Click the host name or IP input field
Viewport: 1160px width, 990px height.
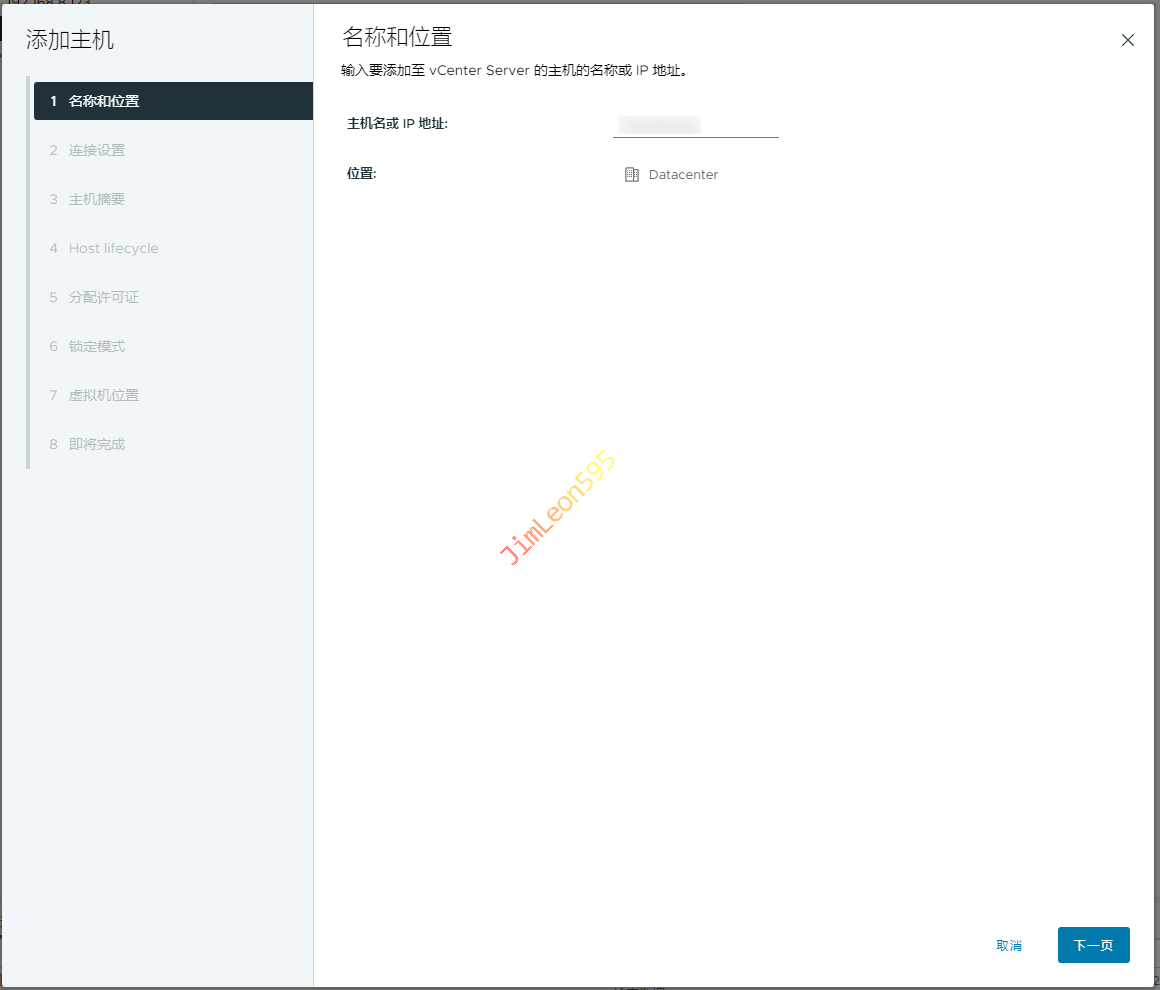pos(695,125)
